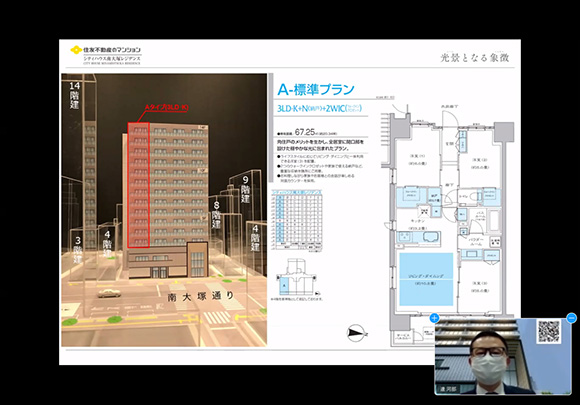Viewport: 580px width, 405px height.
Task: Click the 'シティハウス南大塚レジデンス' property name
Action: tap(112, 58)
